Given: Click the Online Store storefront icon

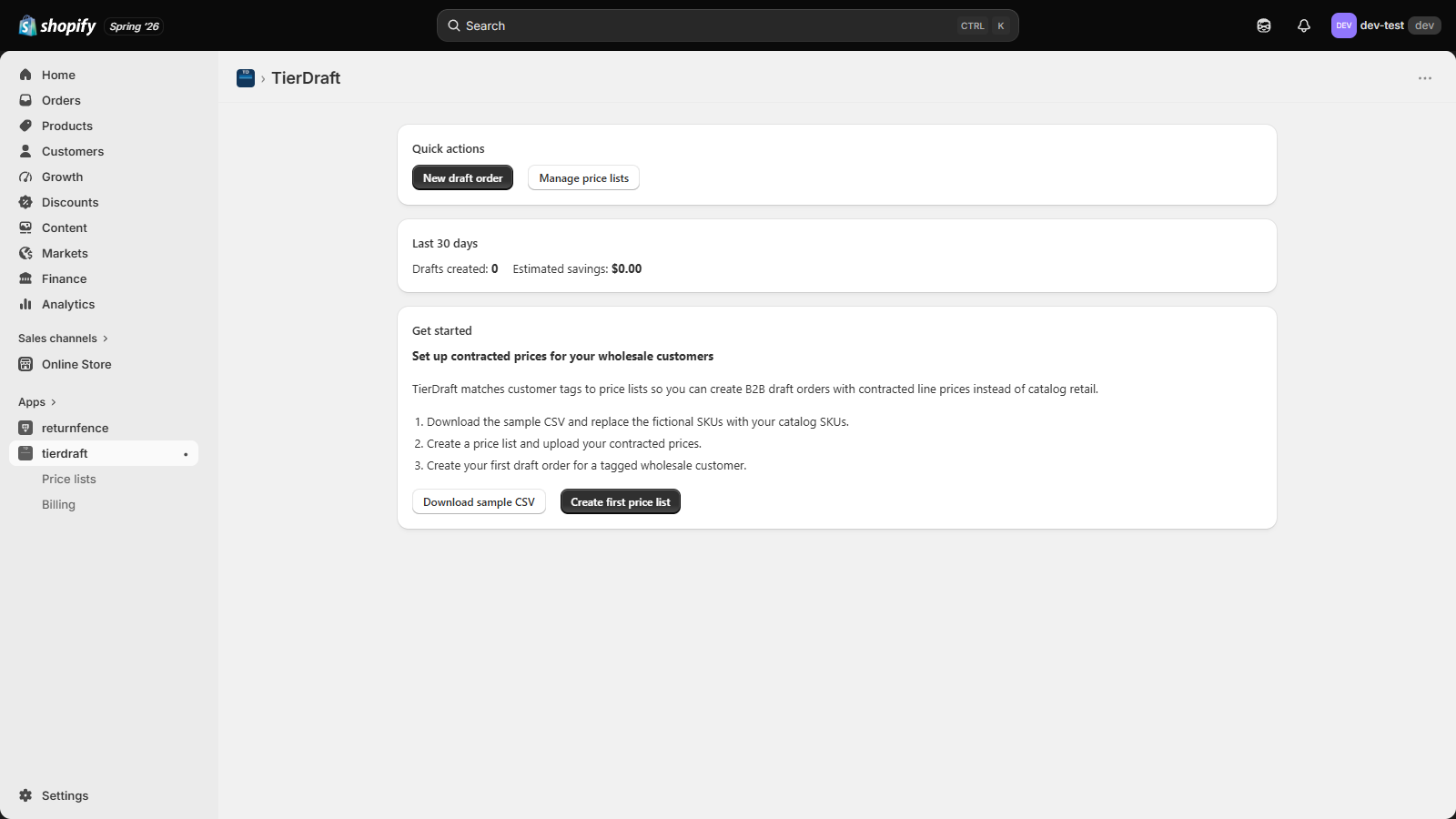Looking at the screenshot, I should click(25, 364).
